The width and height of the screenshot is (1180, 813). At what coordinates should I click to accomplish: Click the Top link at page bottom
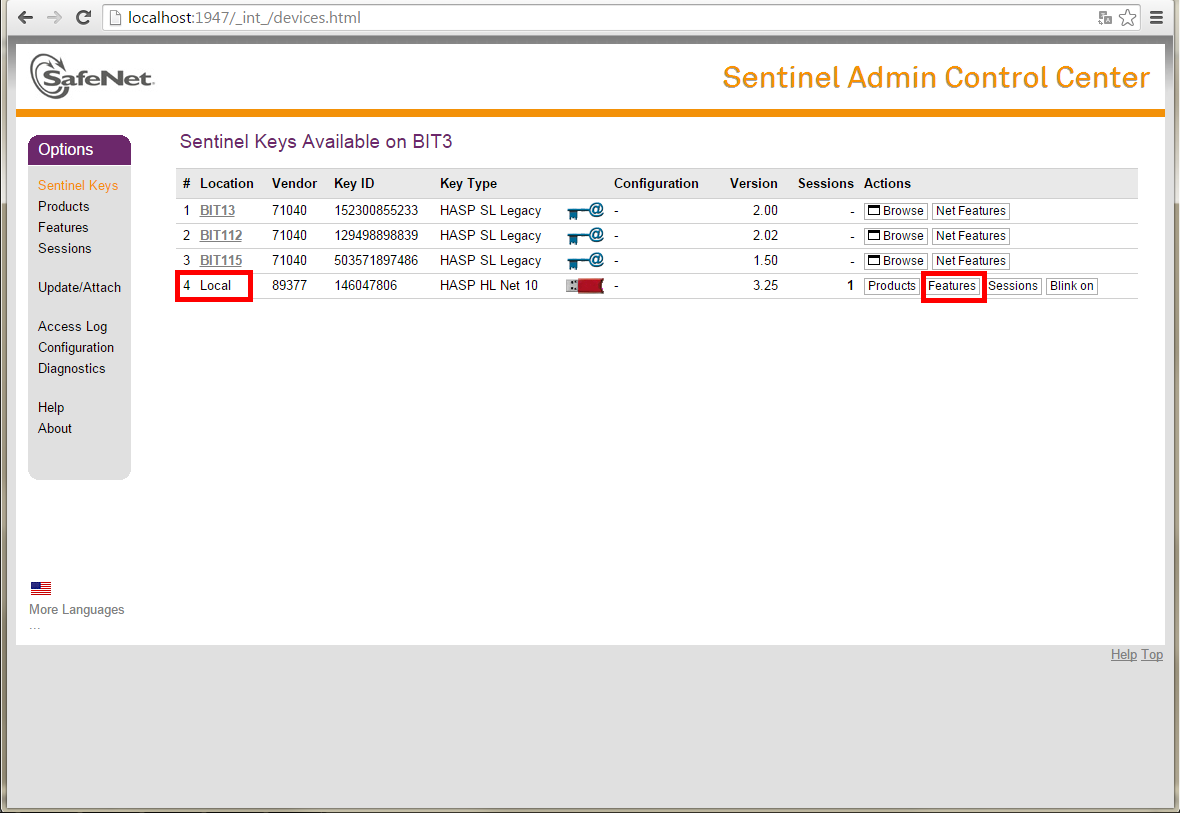(x=1151, y=655)
